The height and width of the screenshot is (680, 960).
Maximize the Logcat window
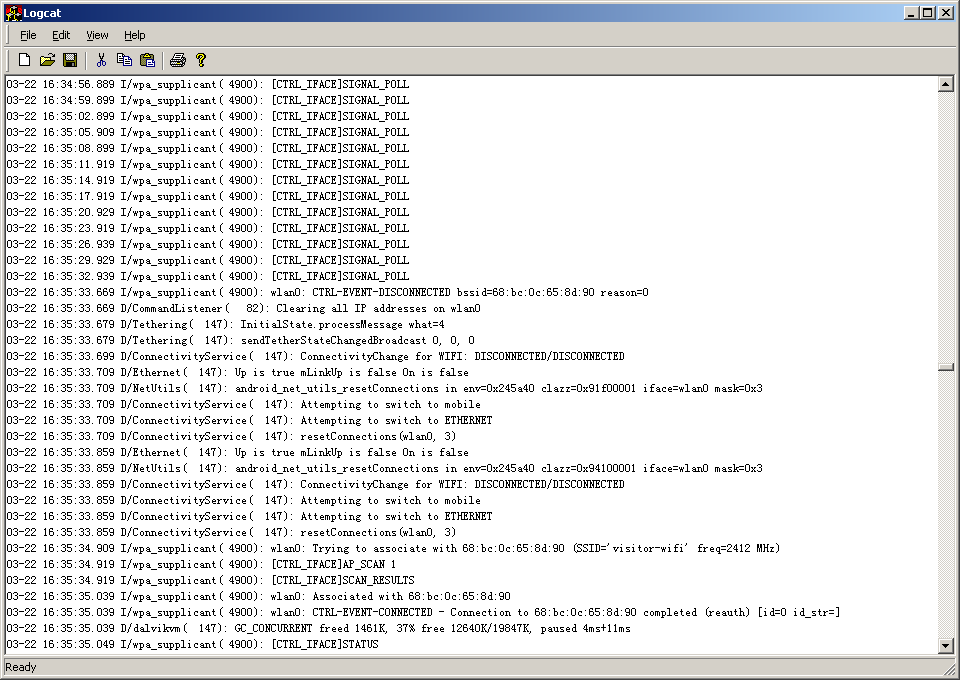(x=928, y=13)
